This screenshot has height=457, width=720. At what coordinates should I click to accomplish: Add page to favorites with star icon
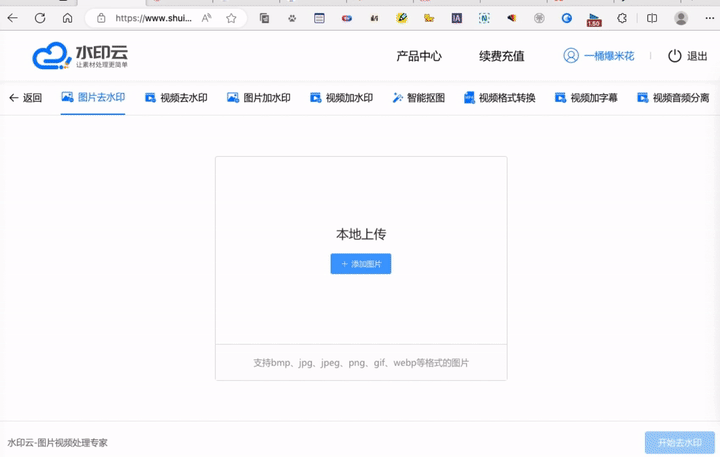click(231, 18)
